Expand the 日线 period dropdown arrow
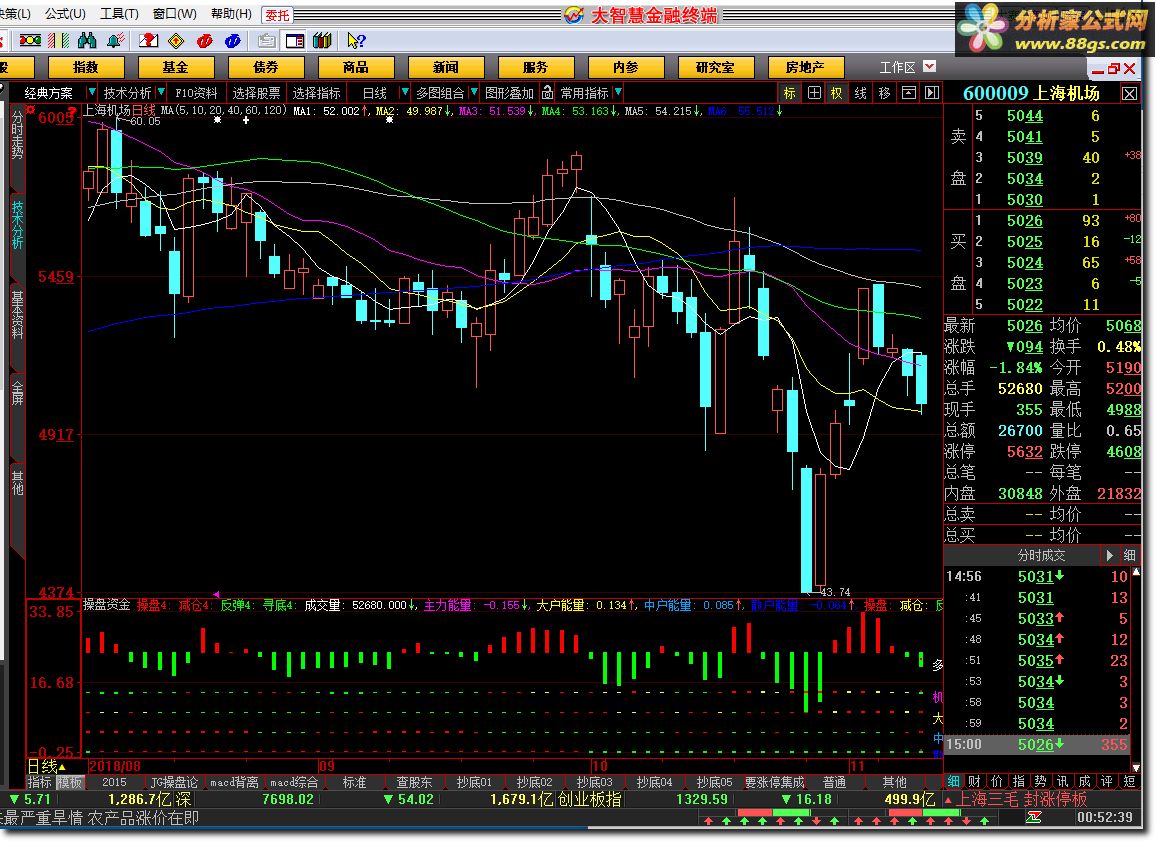The width and height of the screenshot is (1157, 842). [x=404, y=92]
